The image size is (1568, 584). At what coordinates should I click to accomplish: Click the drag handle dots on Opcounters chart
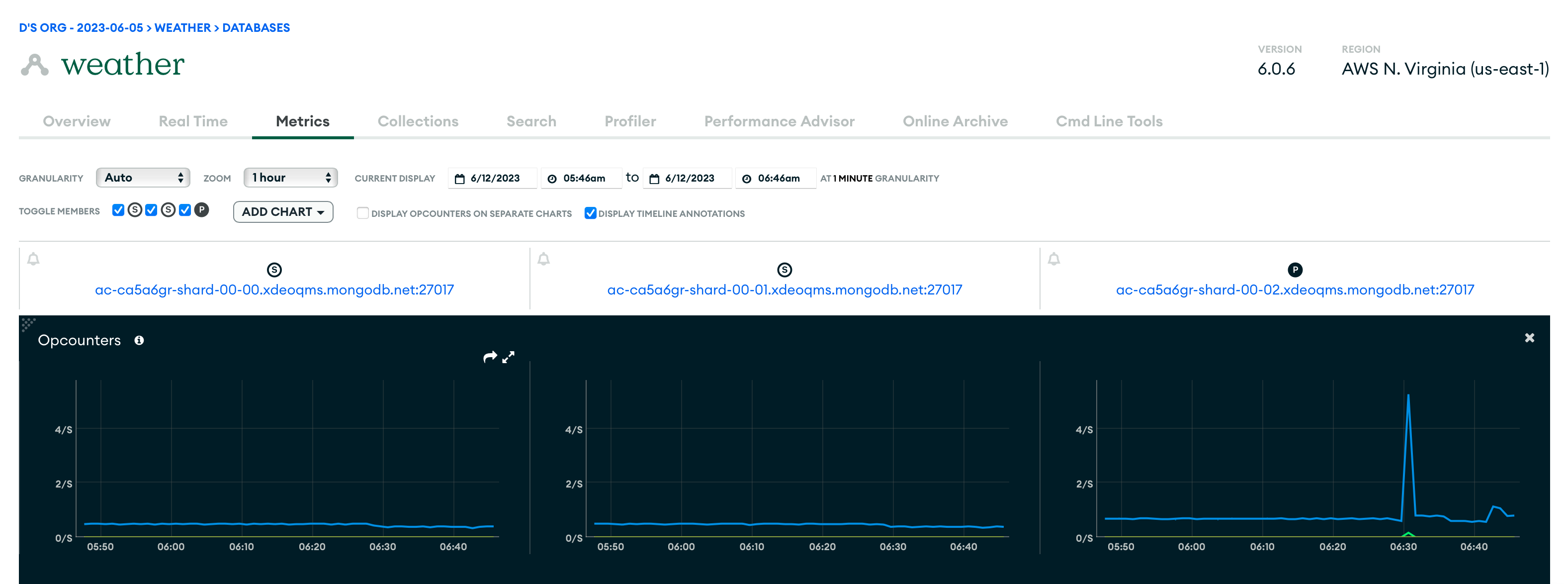point(28,323)
